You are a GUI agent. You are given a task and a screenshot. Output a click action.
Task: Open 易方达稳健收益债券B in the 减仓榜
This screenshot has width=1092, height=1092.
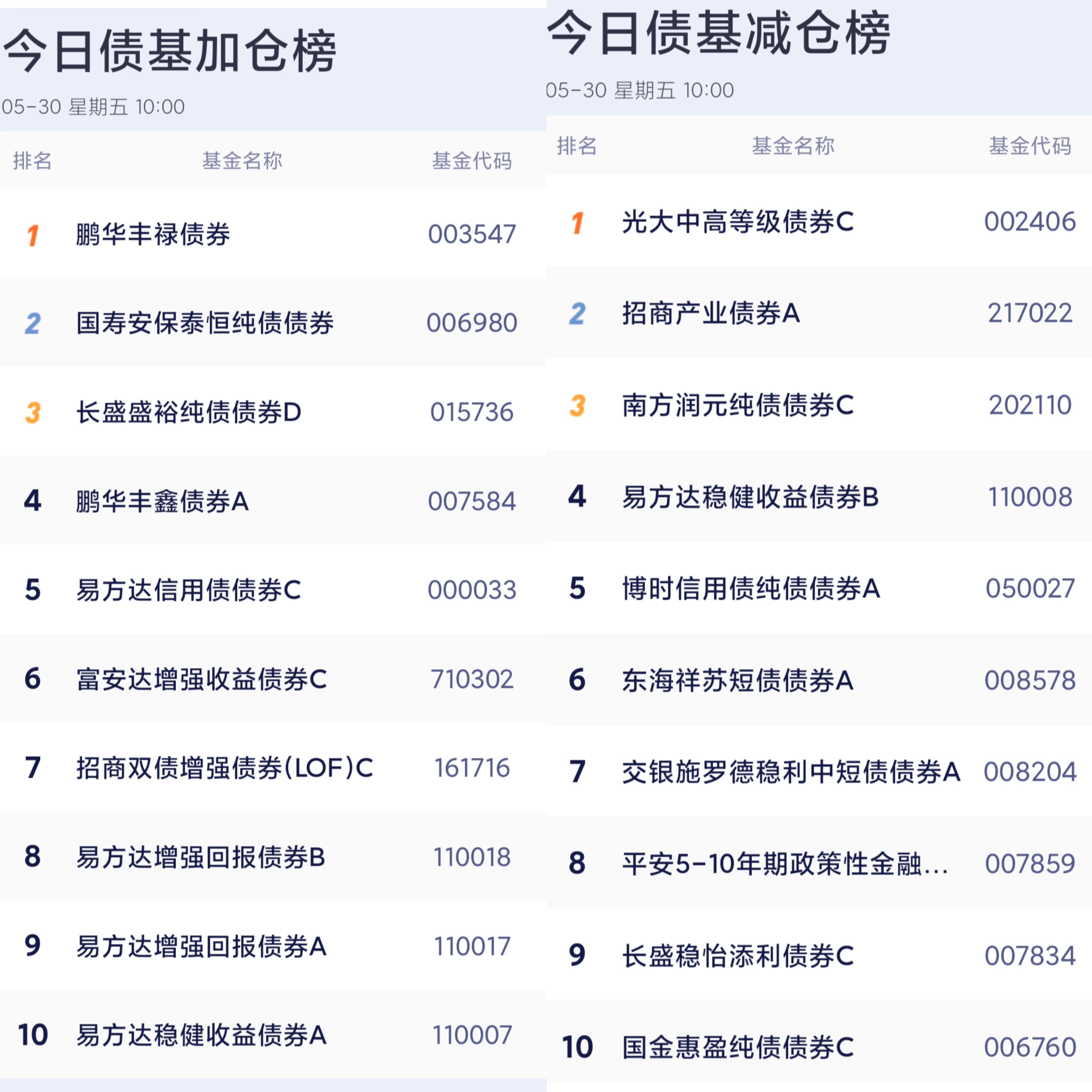(750, 497)
